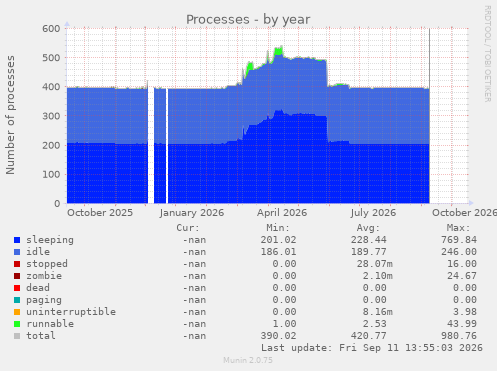497x371 pixels.
Task: Click the dead legend color swatch
Action: point(17,288)
